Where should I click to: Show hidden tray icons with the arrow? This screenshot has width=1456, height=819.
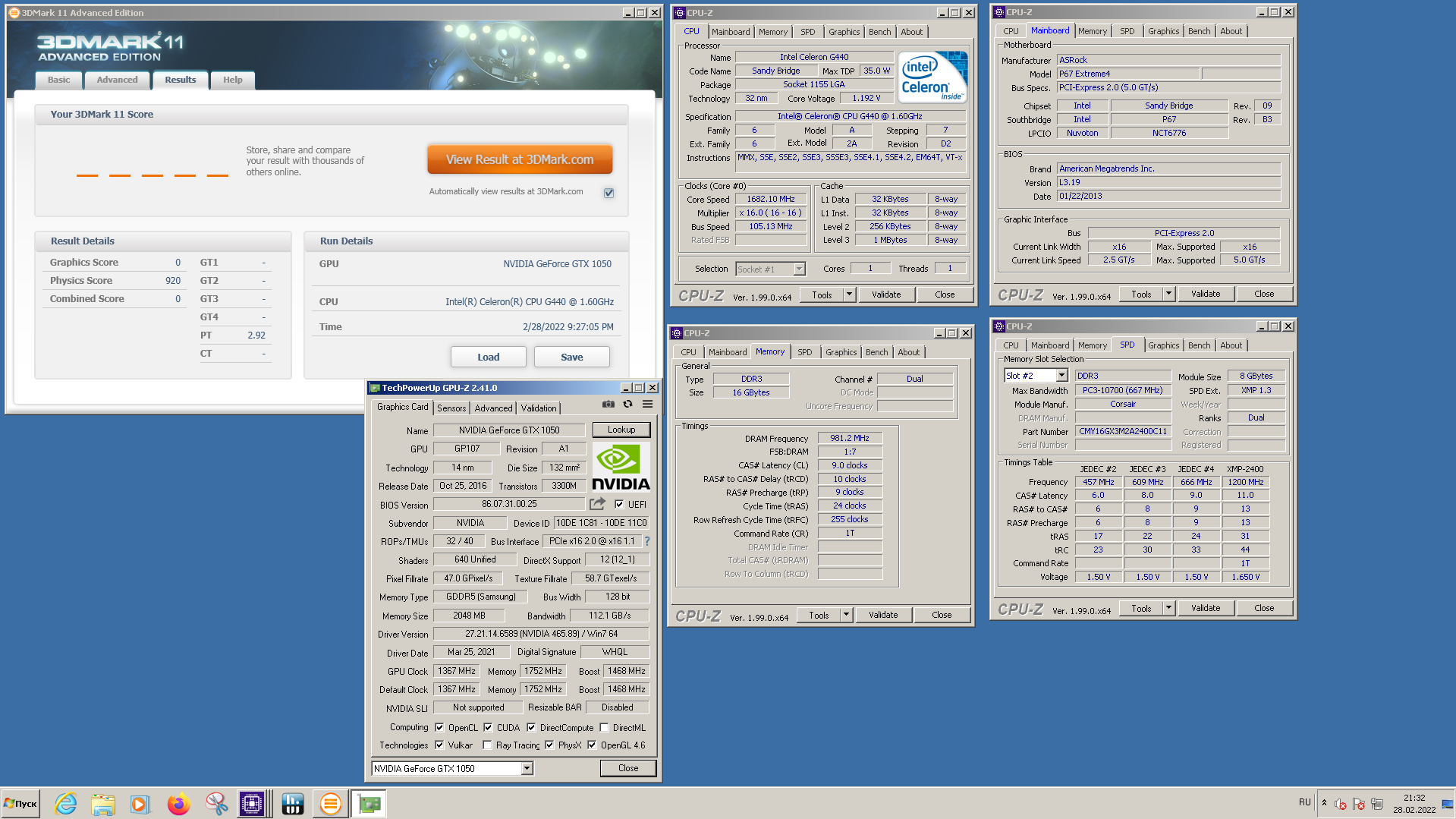pyautogui.click(x=1324, y=803)
